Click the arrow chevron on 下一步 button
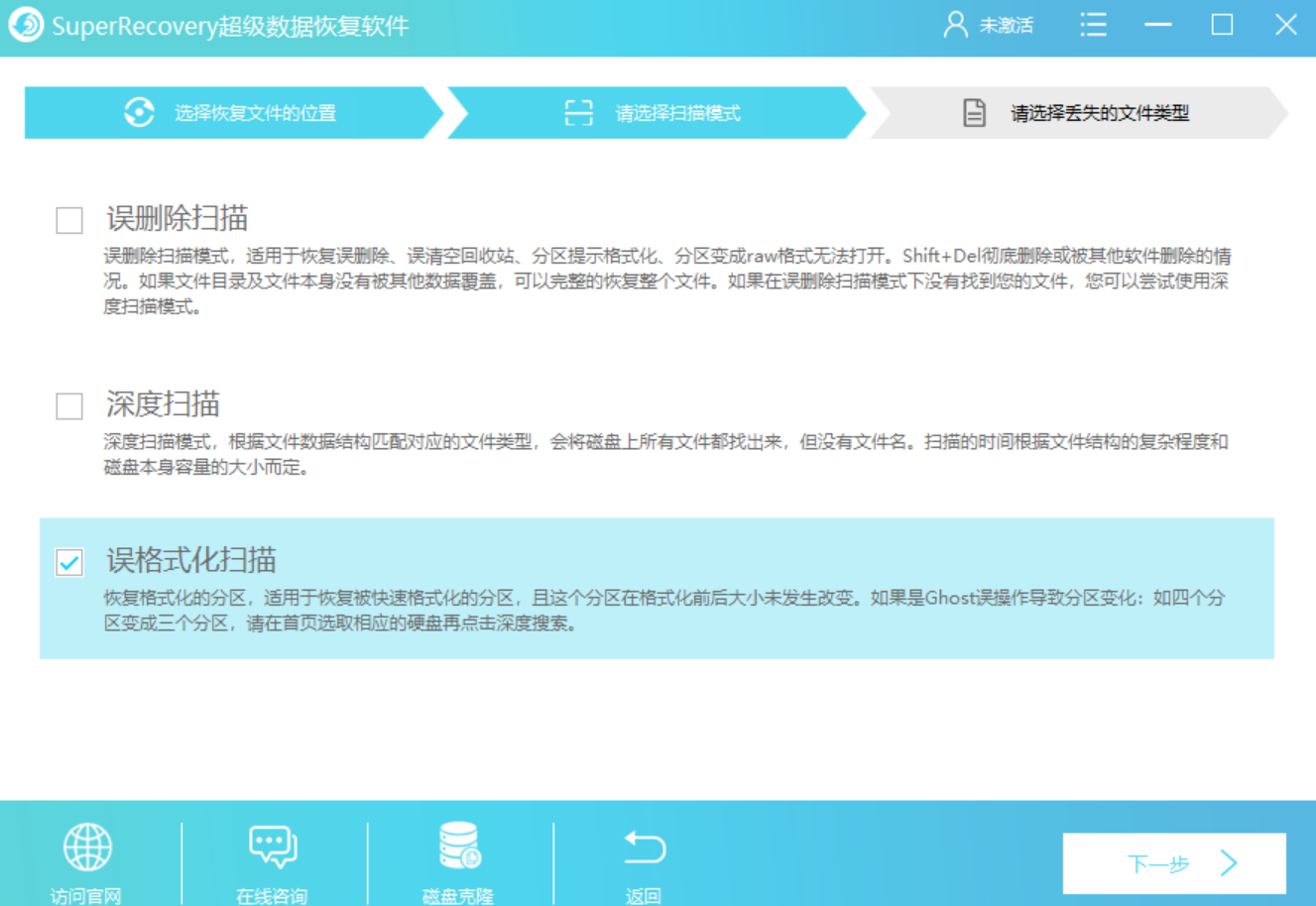 click(x=1229, y=863)
